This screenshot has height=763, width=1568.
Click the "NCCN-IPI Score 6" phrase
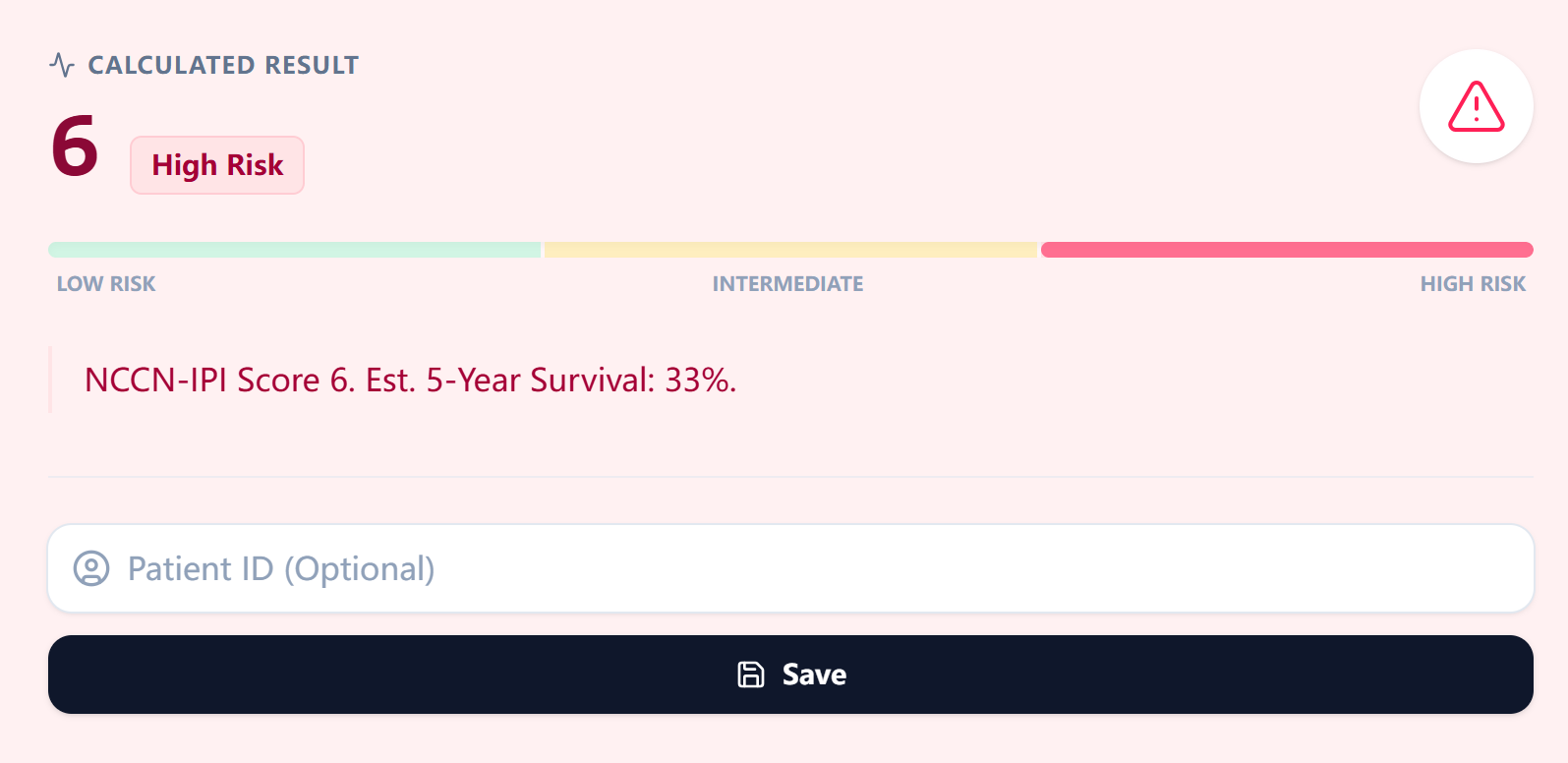tap(217, 380)
